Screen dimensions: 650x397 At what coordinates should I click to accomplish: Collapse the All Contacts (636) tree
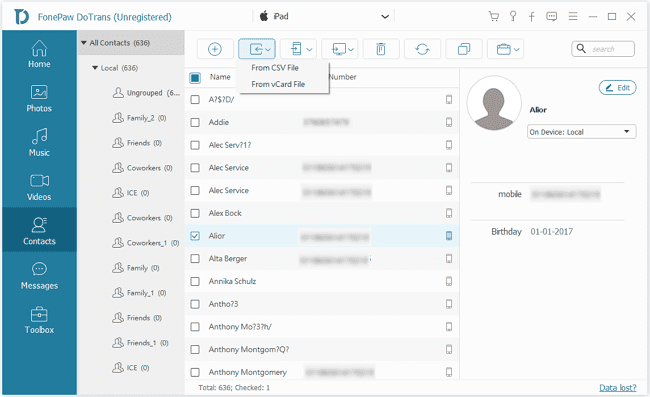pyautogui.click(x=84, y=43)
